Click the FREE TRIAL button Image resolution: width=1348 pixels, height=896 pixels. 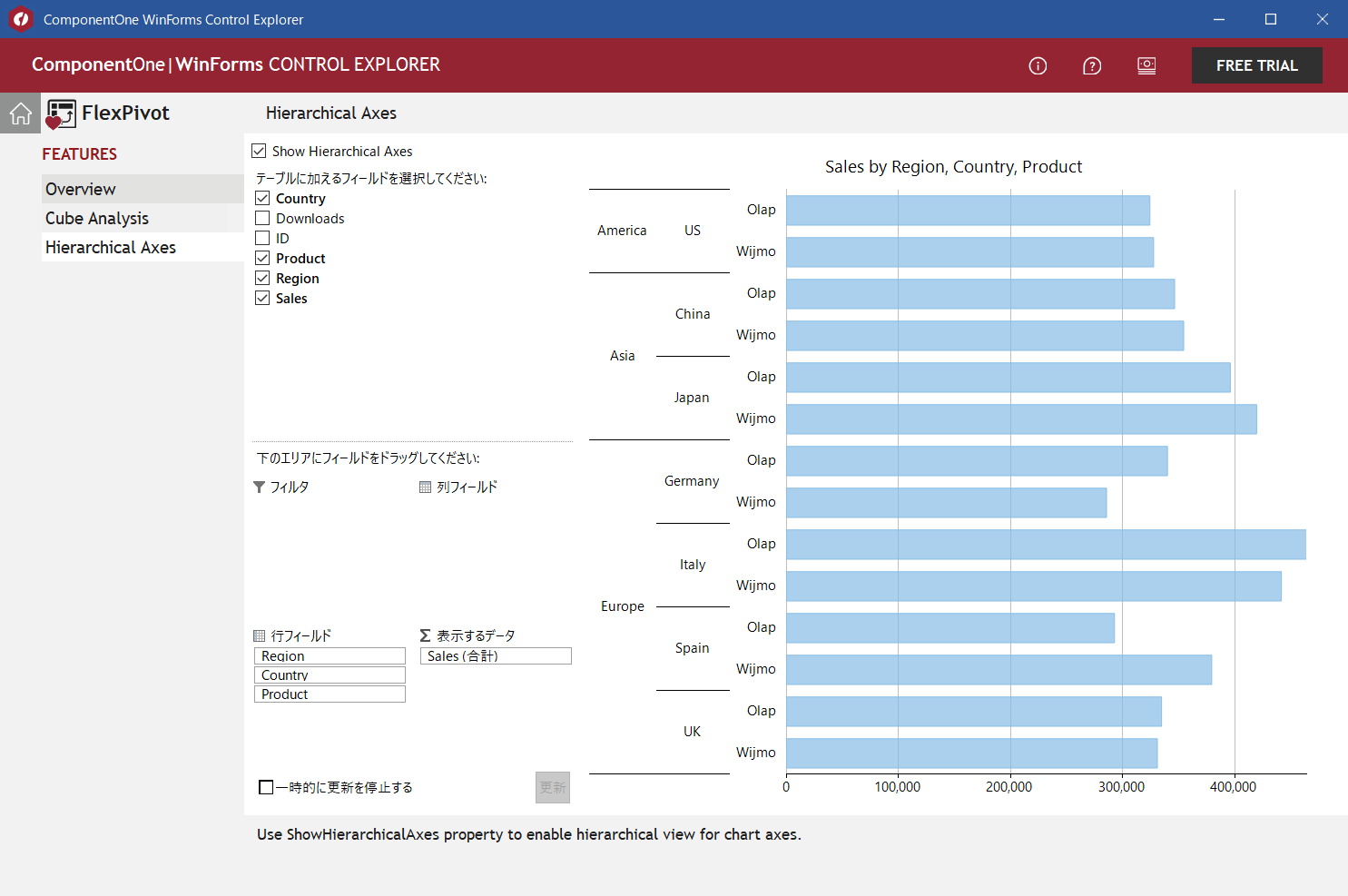coord(1256,65)
